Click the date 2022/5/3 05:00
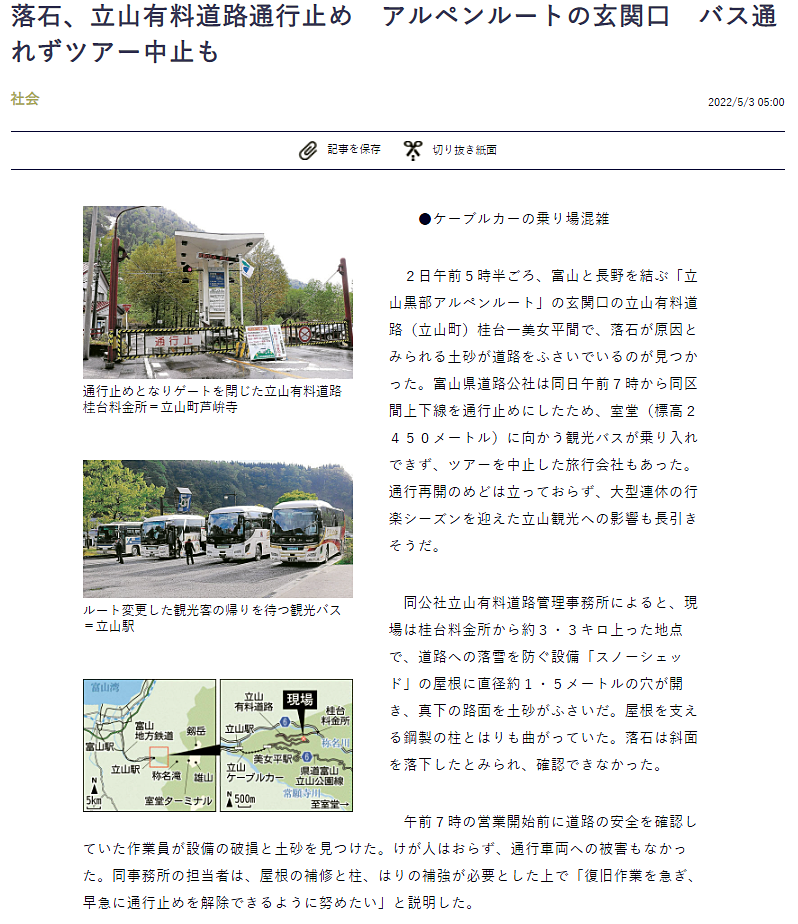 (x=746, y=103)
